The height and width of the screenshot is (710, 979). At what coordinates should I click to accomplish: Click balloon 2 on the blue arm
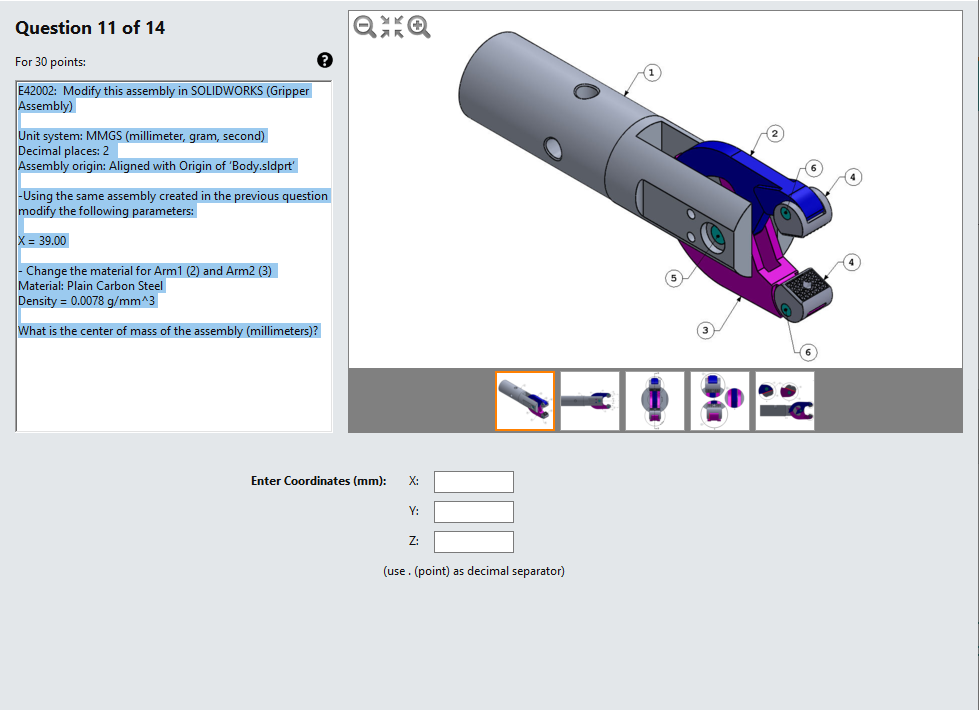click(x=775, y=134)
